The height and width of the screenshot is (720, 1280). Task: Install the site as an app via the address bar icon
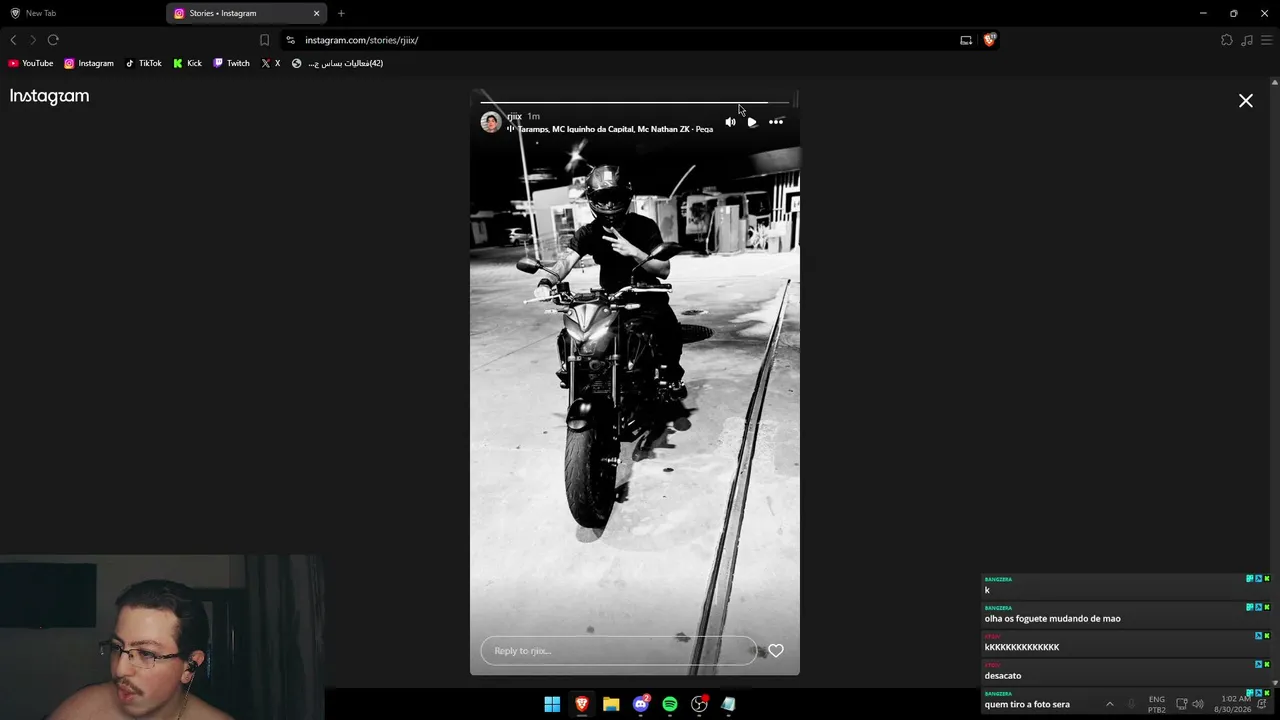click(966, 40)
